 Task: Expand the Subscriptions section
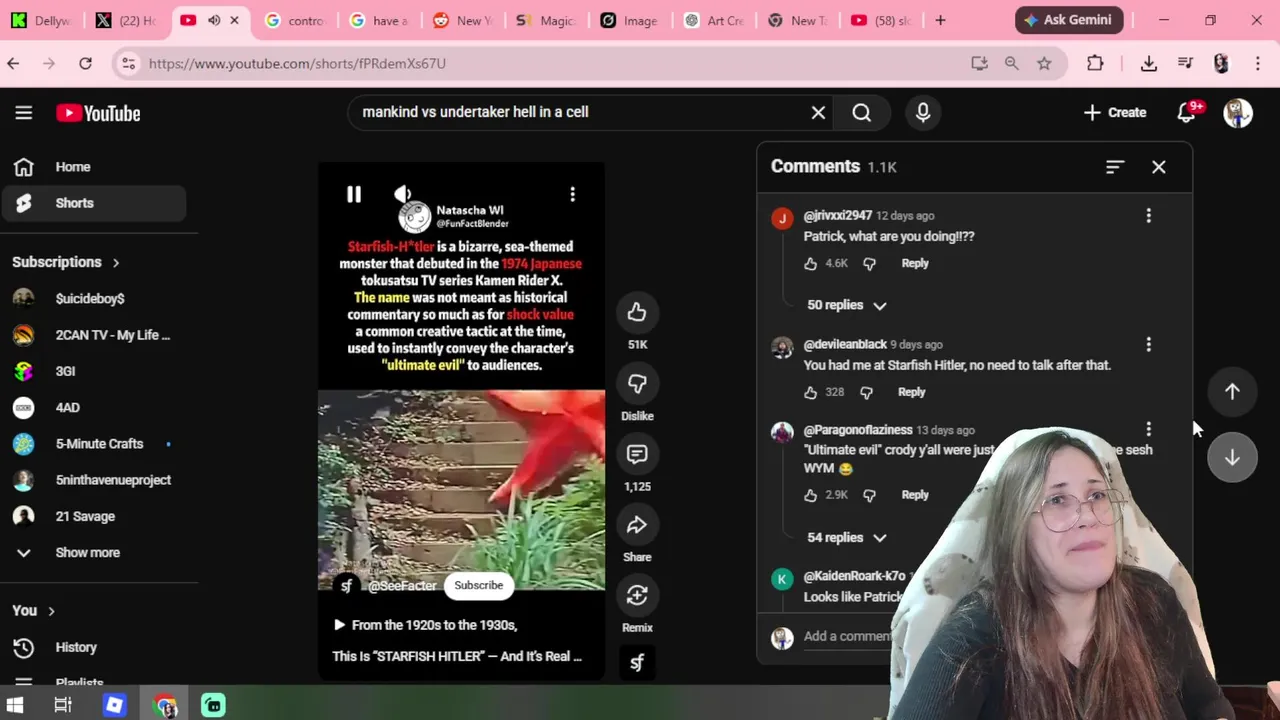tap(66, 262)
